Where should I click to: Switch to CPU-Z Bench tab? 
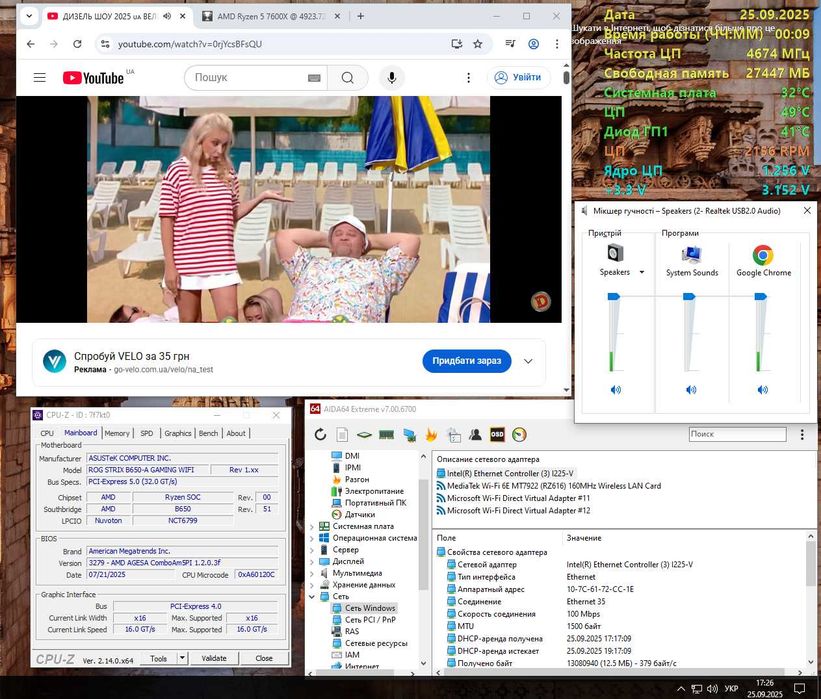coord(208,434)
